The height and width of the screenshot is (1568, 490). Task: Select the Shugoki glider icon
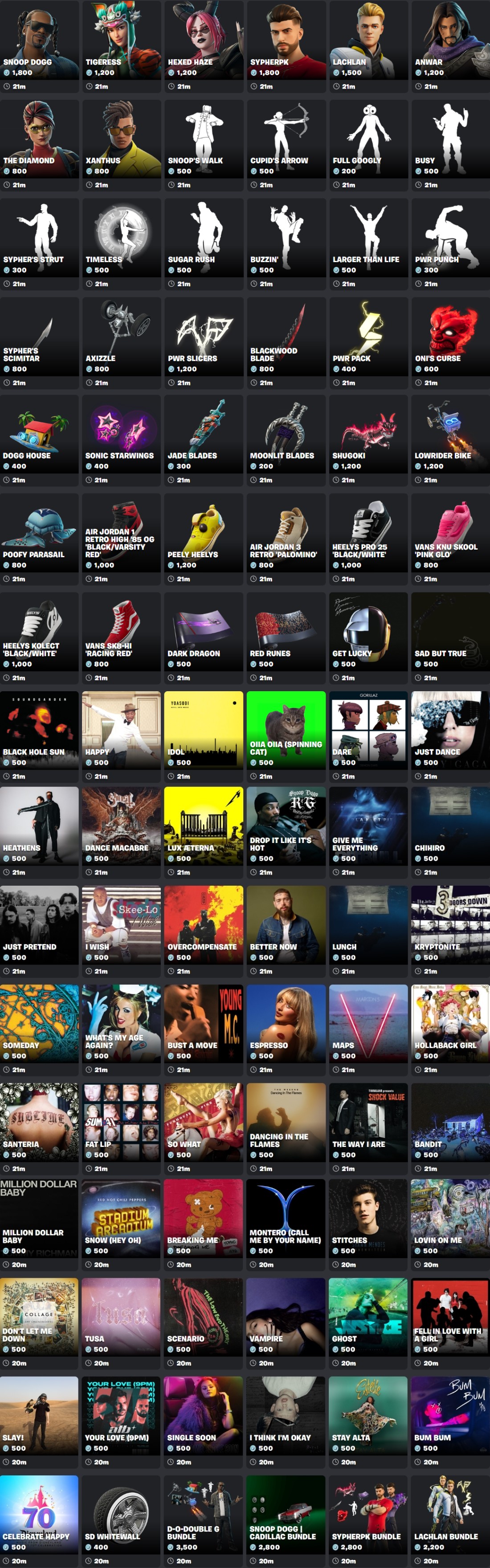[369, 434]
